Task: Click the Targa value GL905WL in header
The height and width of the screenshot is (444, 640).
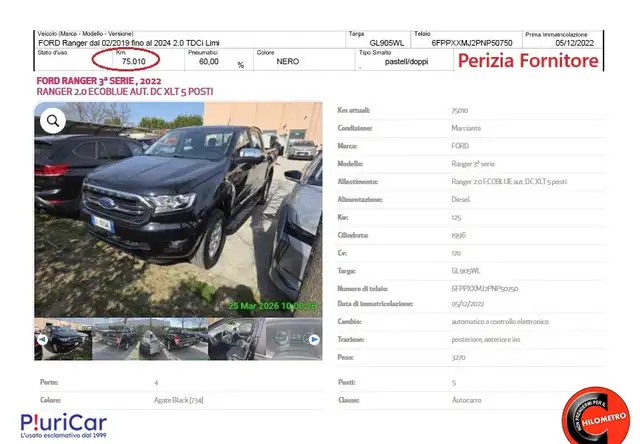Action: [387, 43]
